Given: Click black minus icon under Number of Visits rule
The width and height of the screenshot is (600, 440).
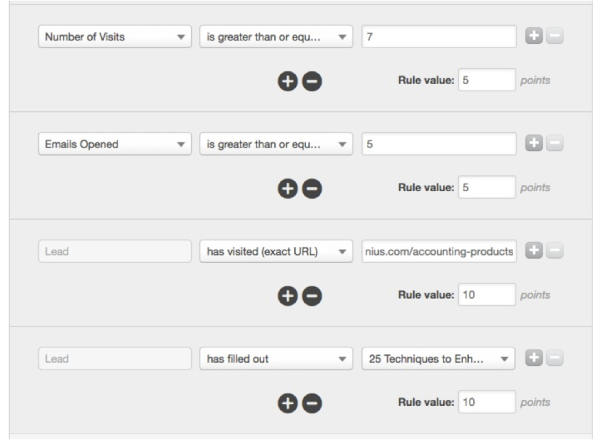Looking at the screenshot, I should (312, 81).
